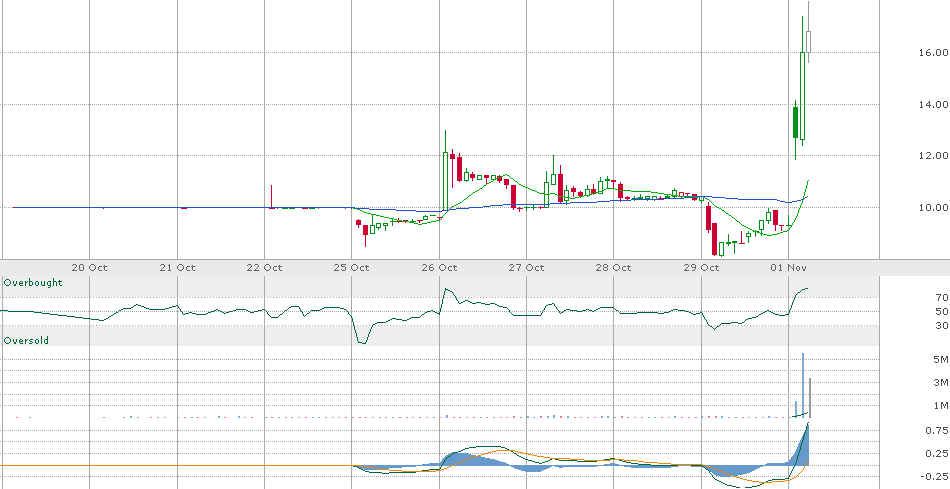Image resolution: width=950 pixels, height=489 pixels.
Task: Click the 16.00 price axis label
Action: pyautogui.click(x=933, y=53)
